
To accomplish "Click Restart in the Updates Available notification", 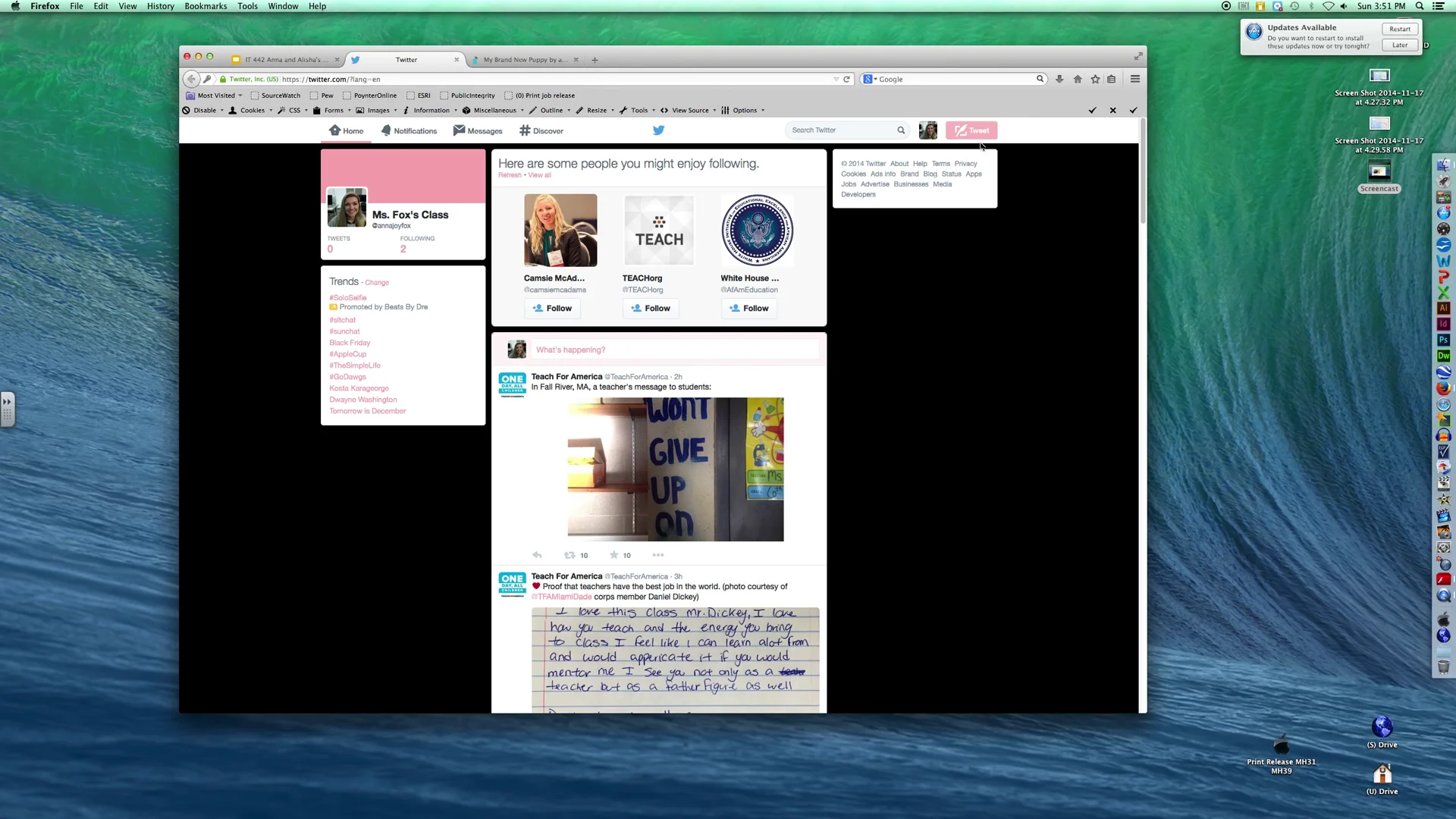I will 1400,29.
